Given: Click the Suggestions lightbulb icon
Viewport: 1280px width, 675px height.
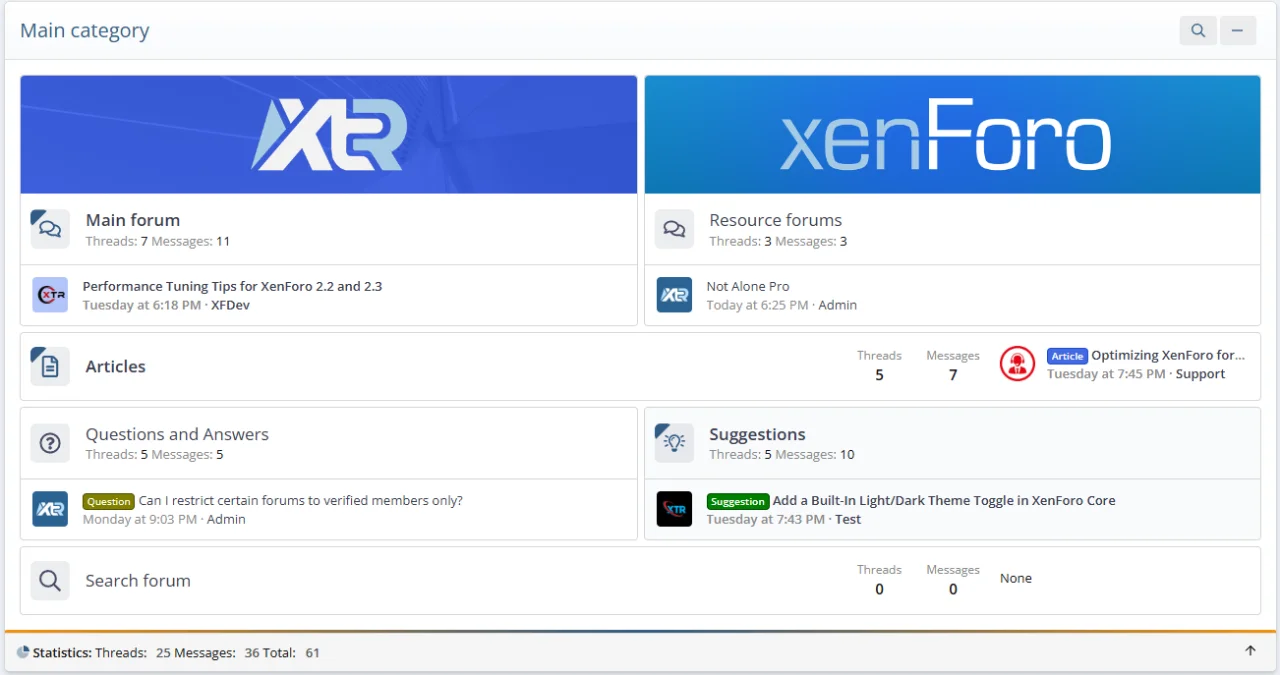Looking at the screenshot, I should 674,443.
